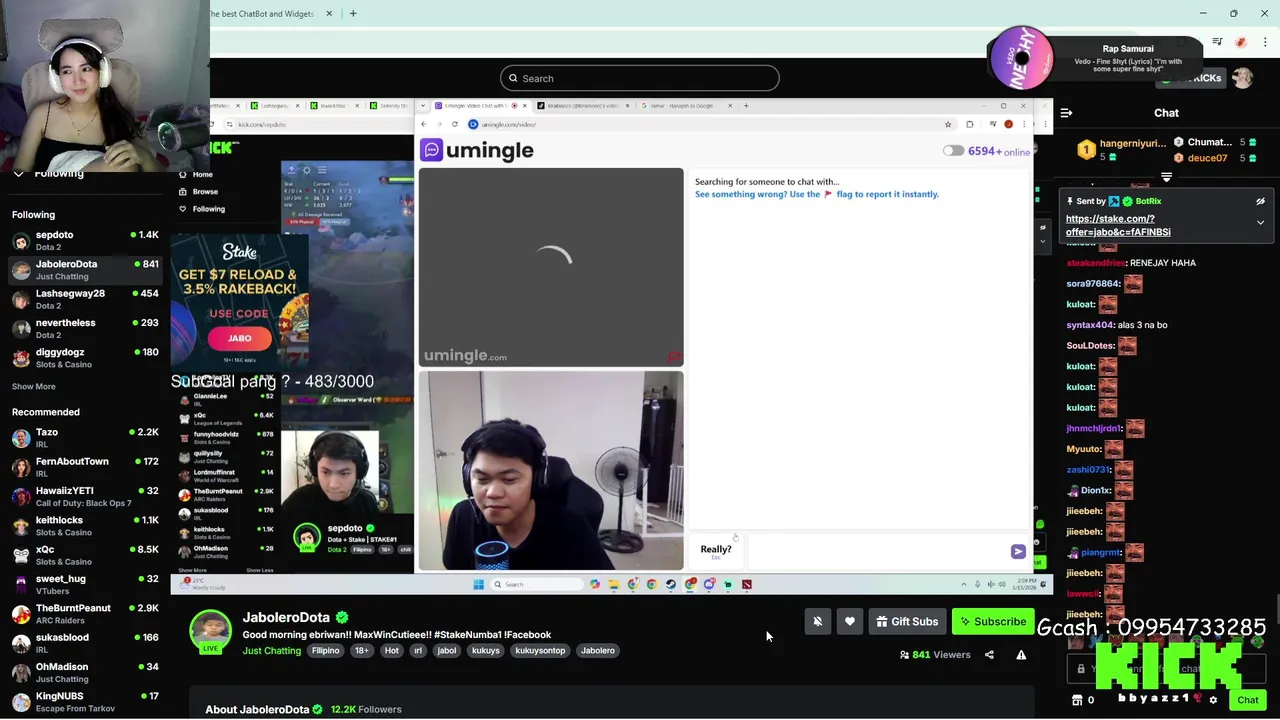
Task: Open FernAboutTown recommended channel
Action: [85, 467]
